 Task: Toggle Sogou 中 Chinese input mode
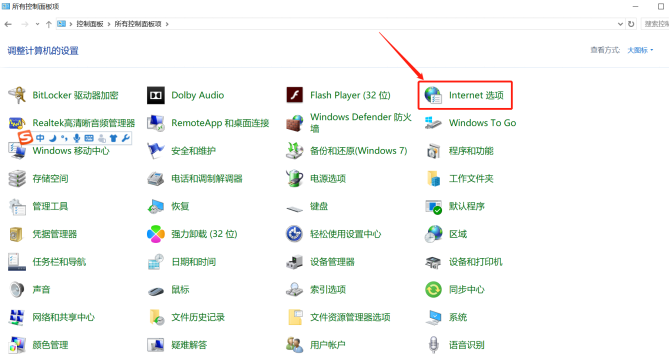[40, 138]
